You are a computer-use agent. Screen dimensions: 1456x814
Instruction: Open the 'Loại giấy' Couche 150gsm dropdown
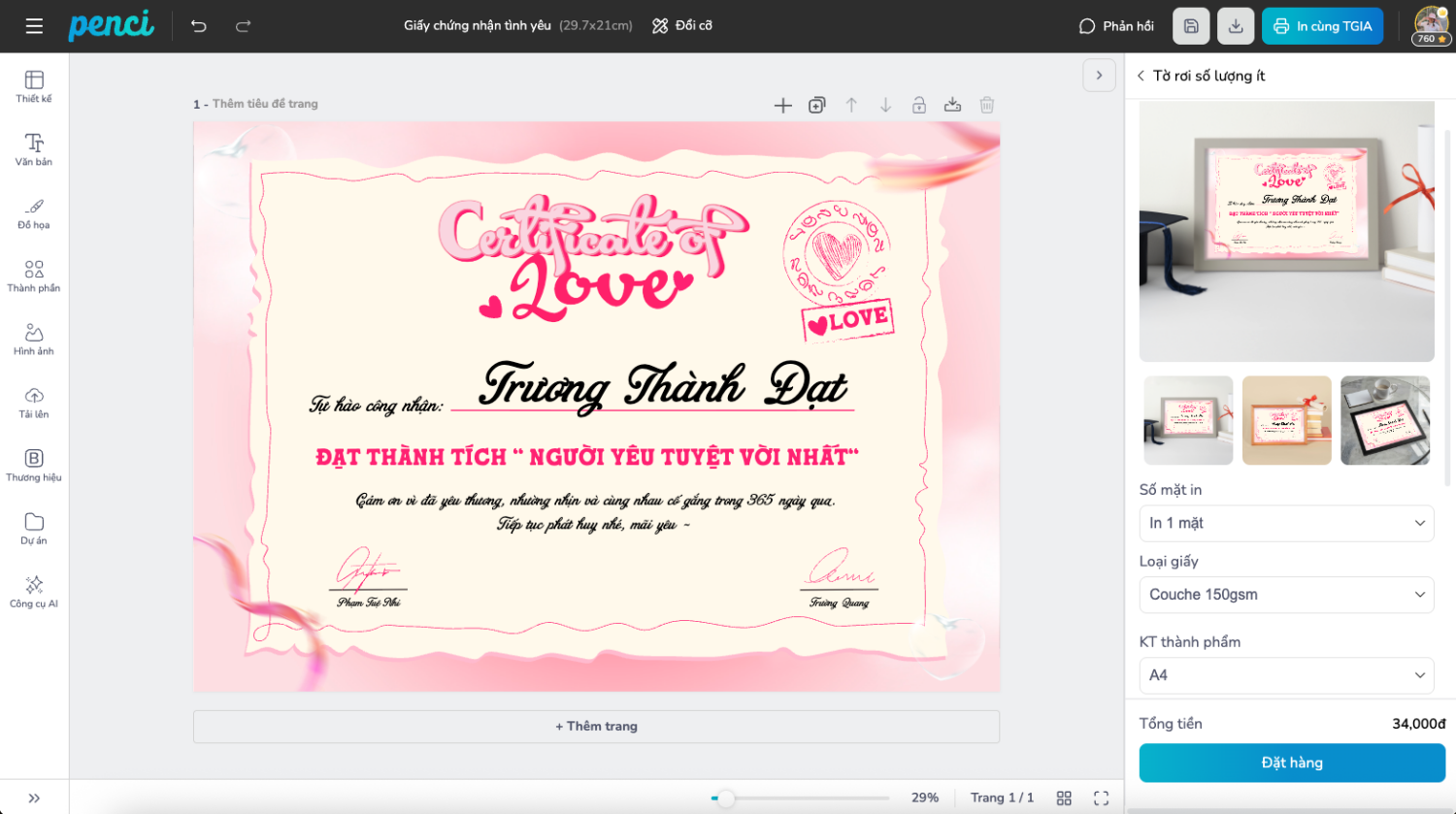point(1286,595)
